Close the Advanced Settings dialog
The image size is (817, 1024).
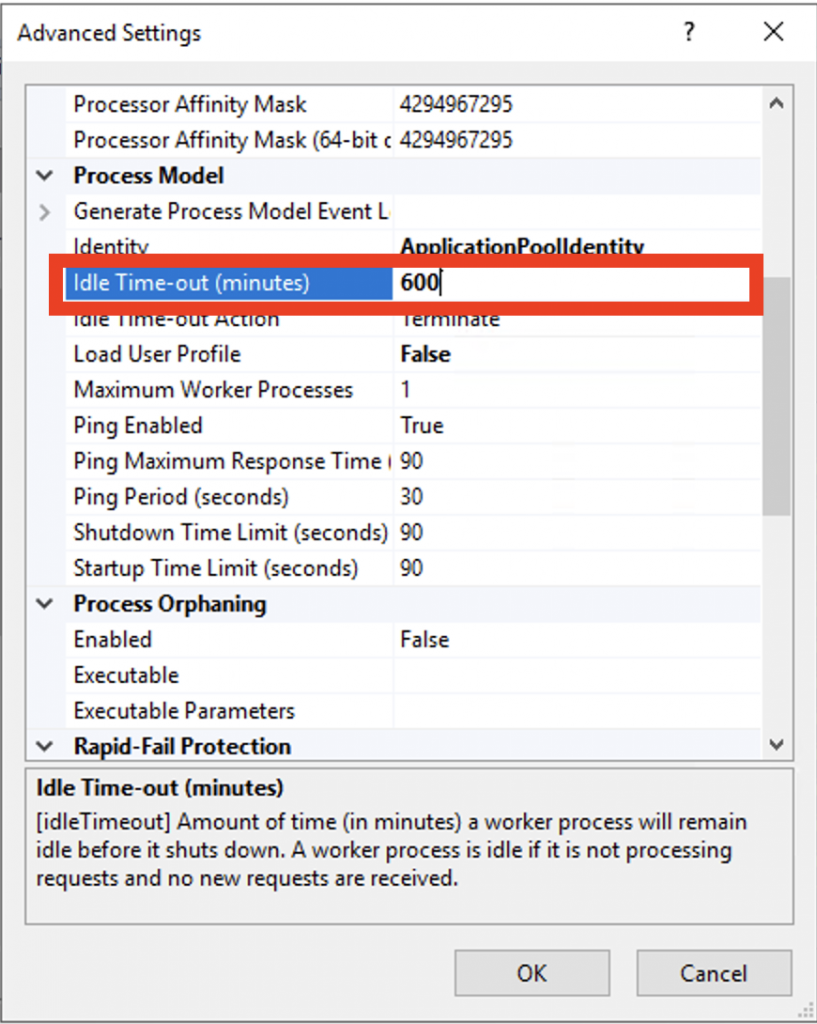point(773,31)
